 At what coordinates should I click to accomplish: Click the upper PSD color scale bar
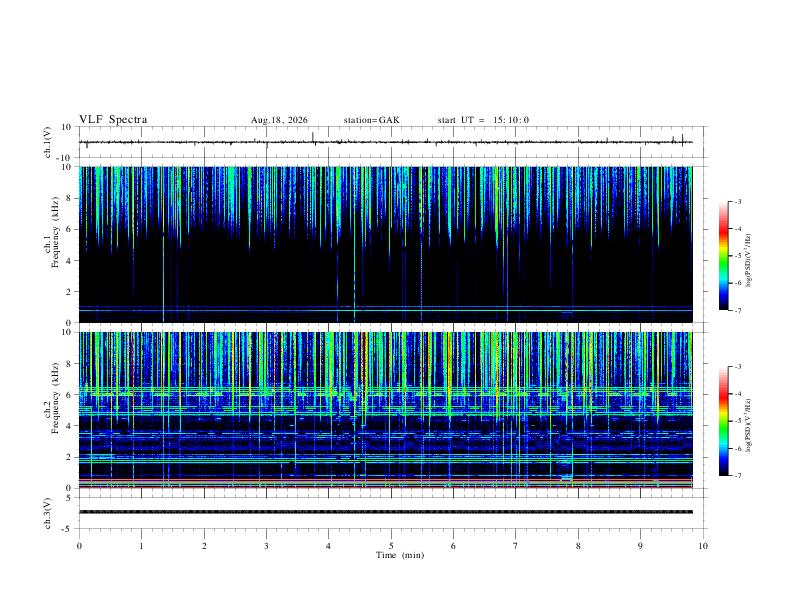[x=723, y=256]
